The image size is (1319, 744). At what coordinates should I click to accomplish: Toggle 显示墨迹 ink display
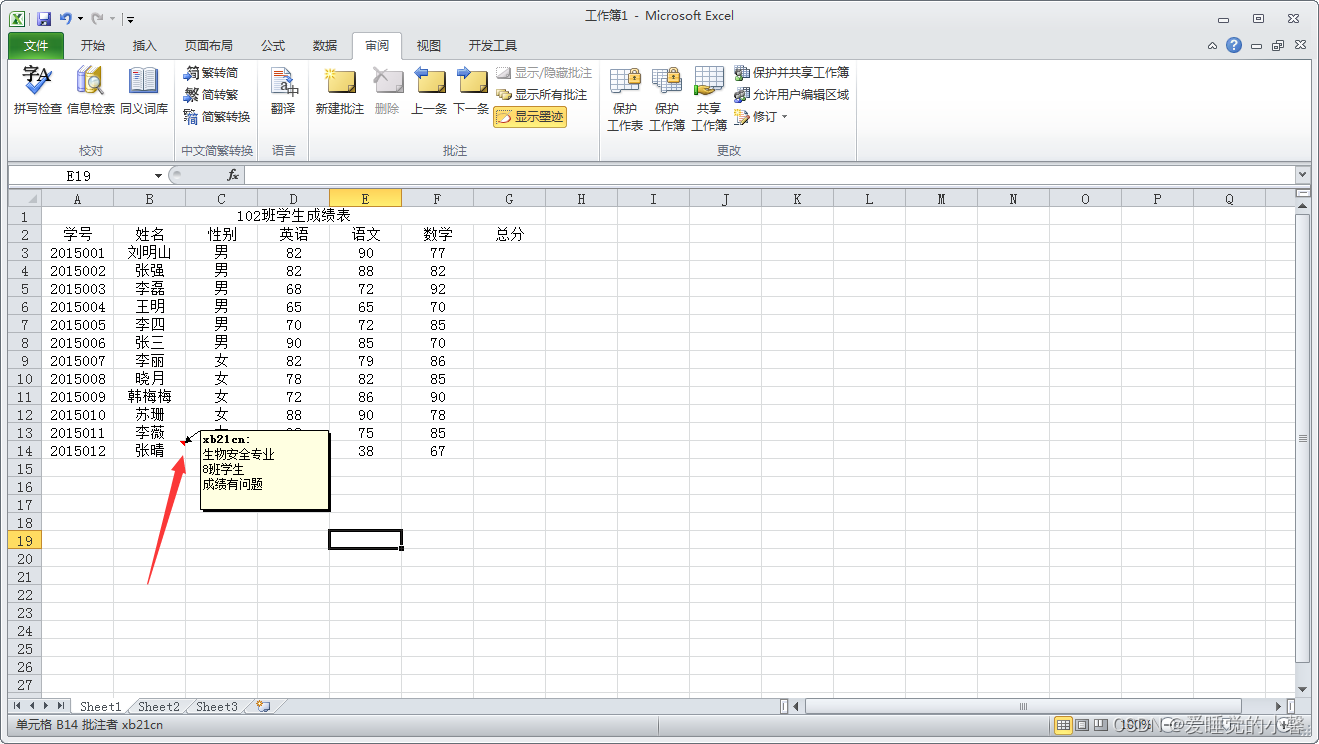coord(530,117)
